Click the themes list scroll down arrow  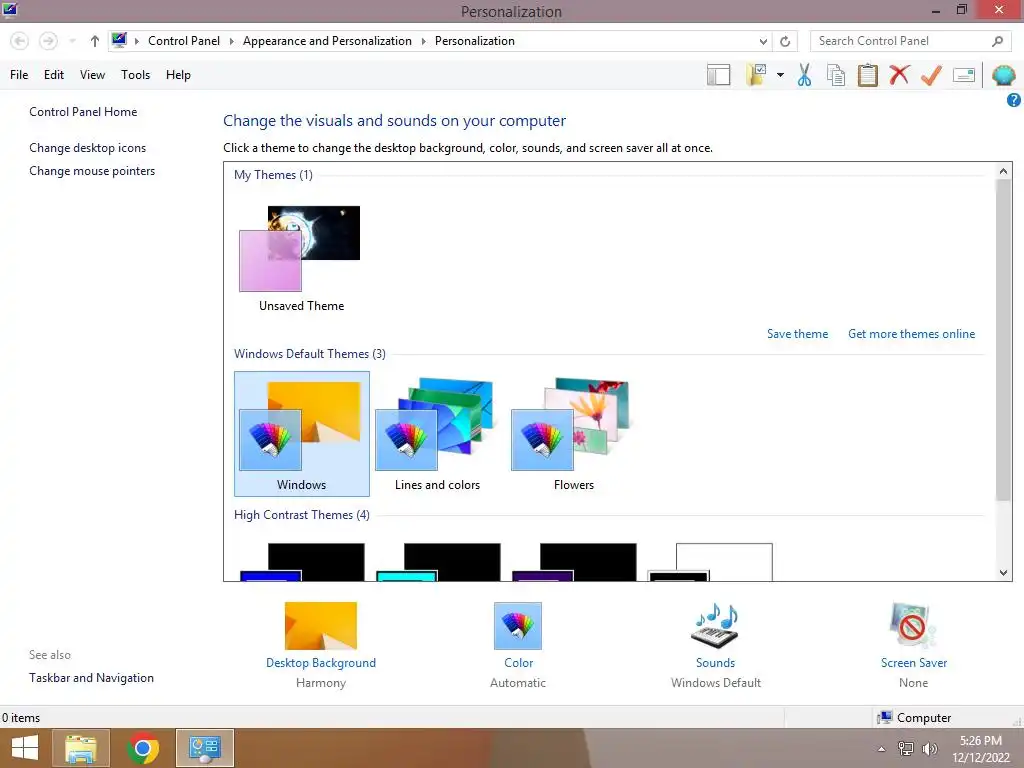click(x=1003, y=573)
